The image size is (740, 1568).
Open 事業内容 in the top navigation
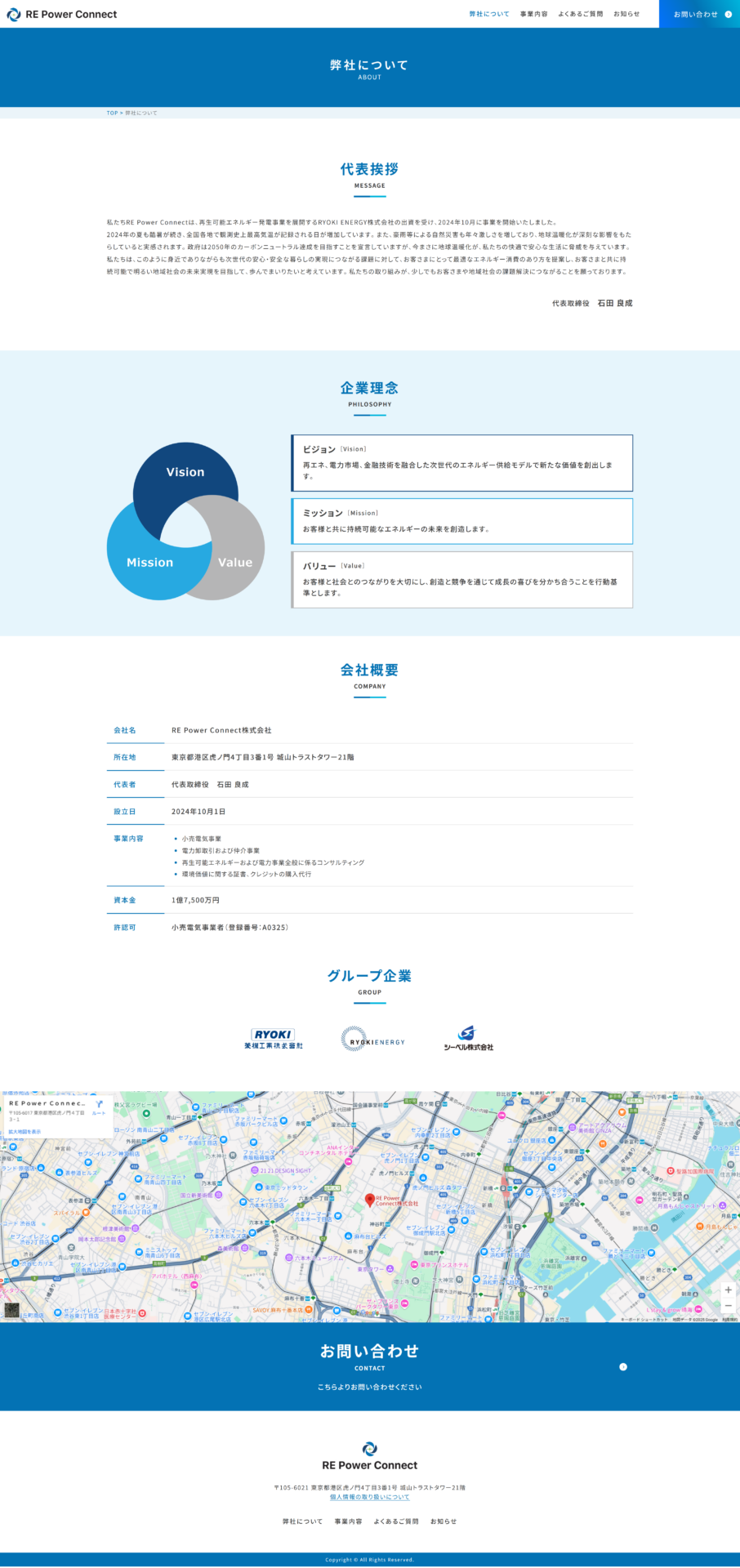coord(534,14)
